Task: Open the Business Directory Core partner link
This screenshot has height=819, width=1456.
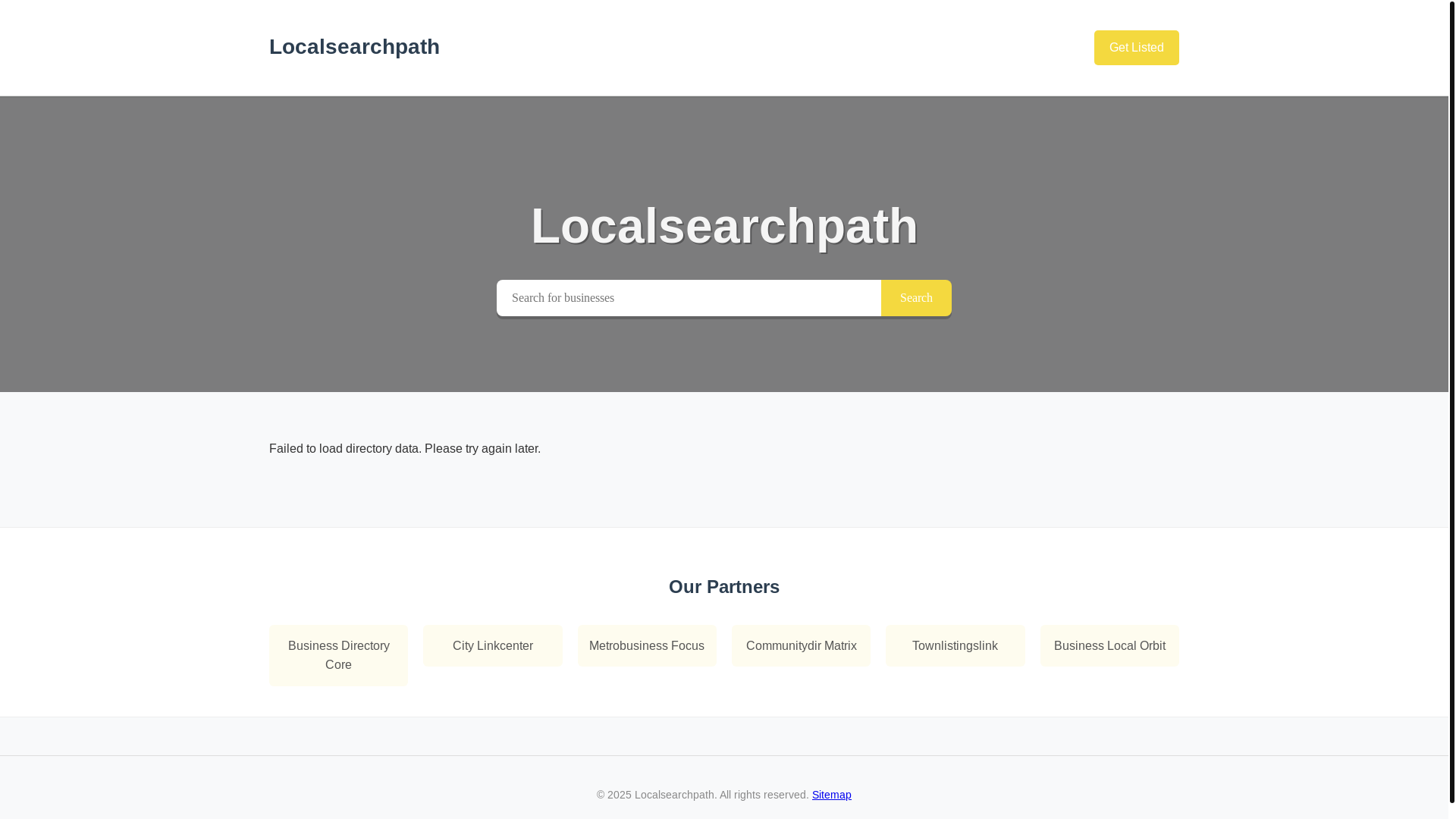Action: tap(338, 655)
